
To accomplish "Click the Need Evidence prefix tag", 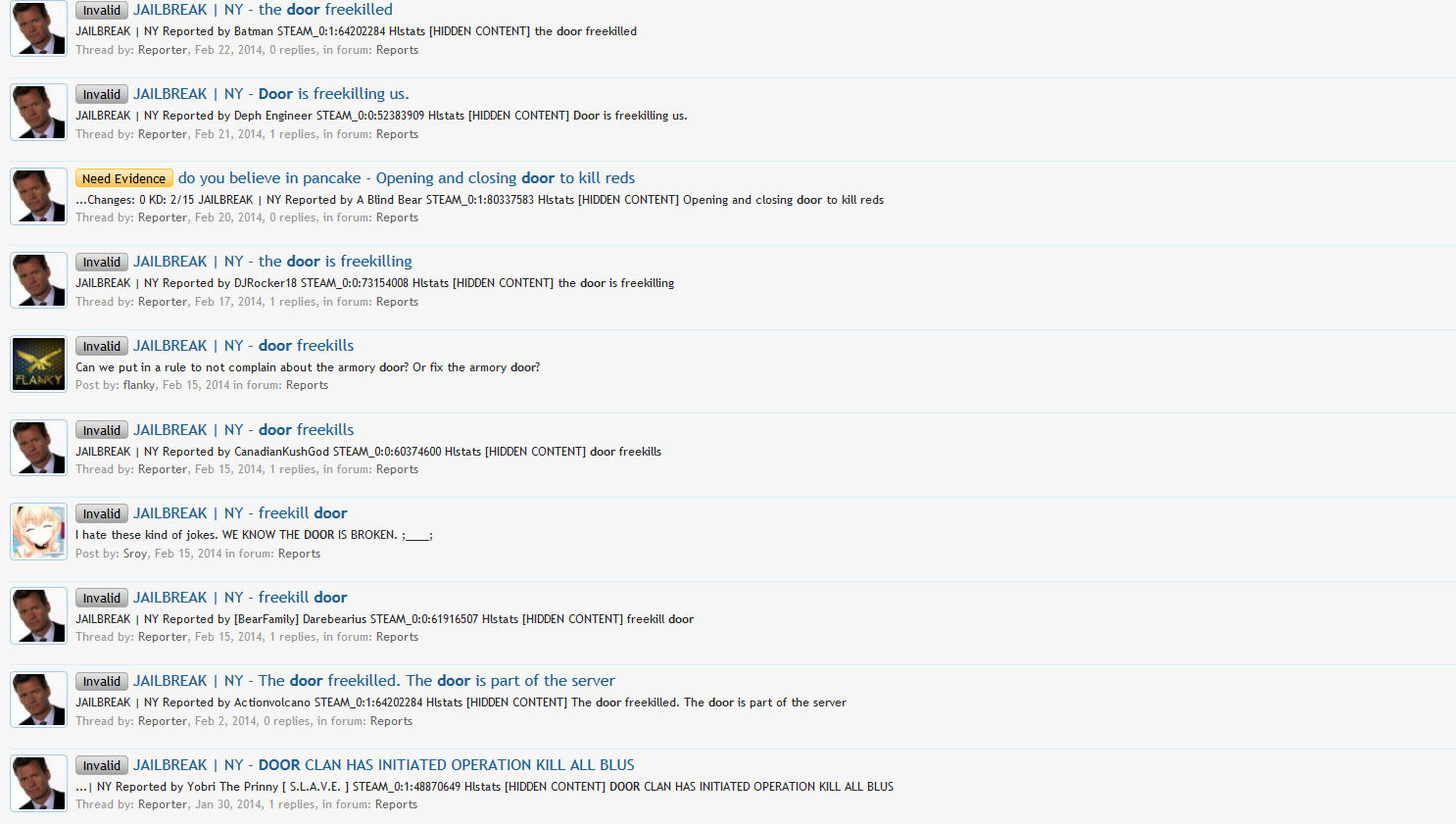I will click(124, 178).
